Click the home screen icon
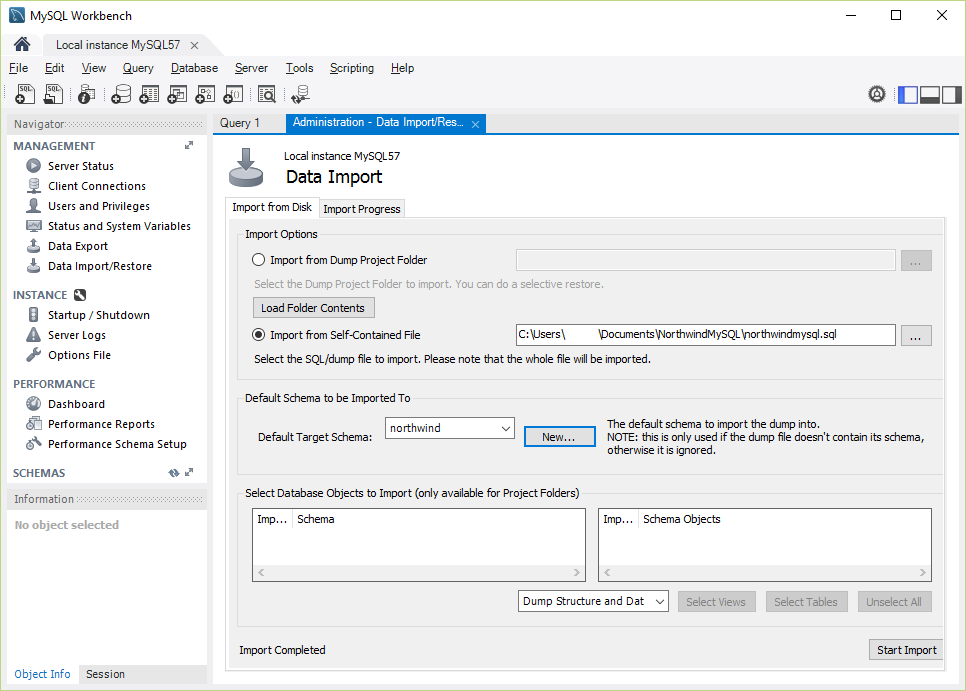966x691 pixels. [22, 44]
